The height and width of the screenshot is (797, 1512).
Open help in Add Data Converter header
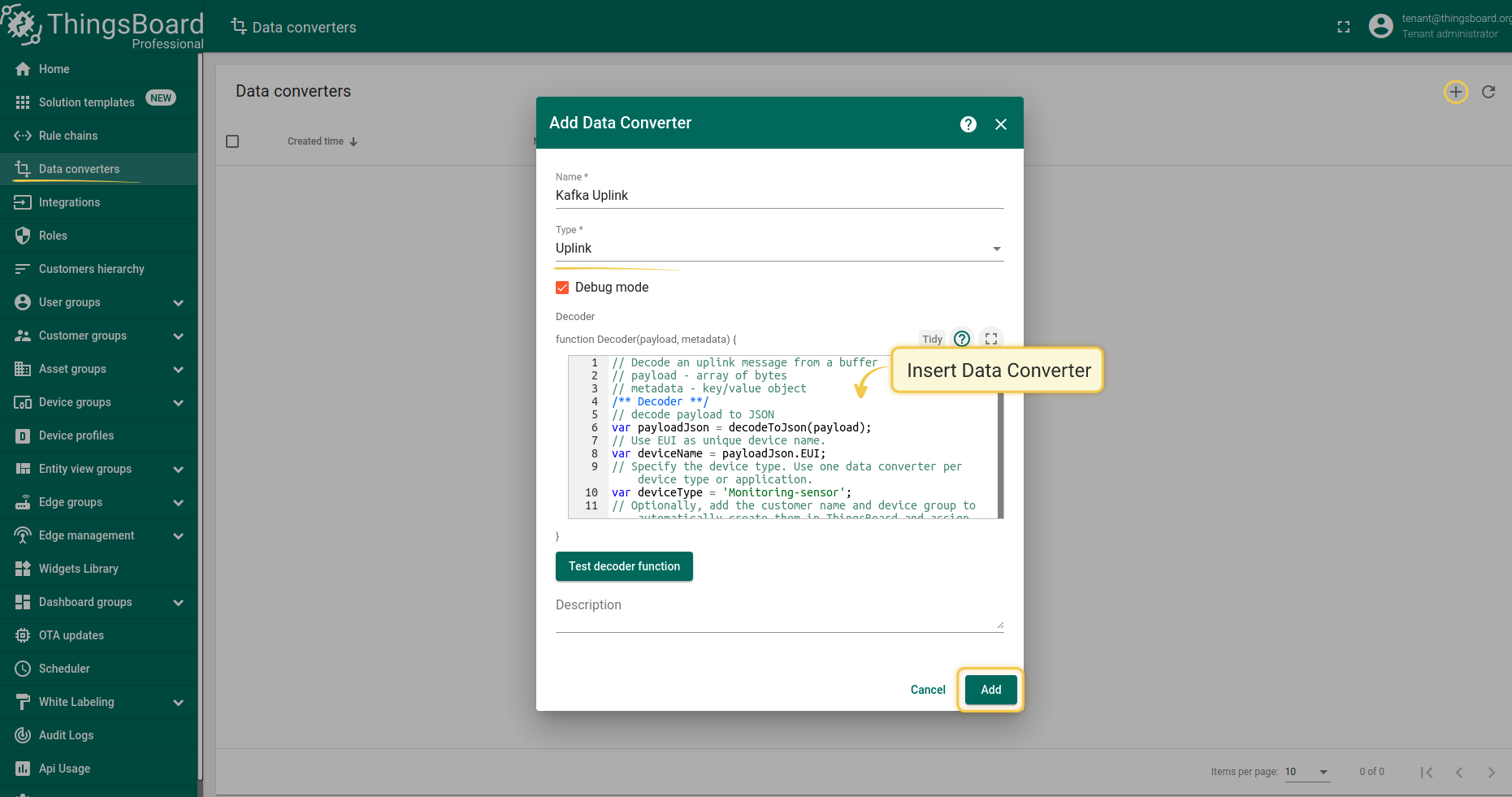click(x=968, y=123)
